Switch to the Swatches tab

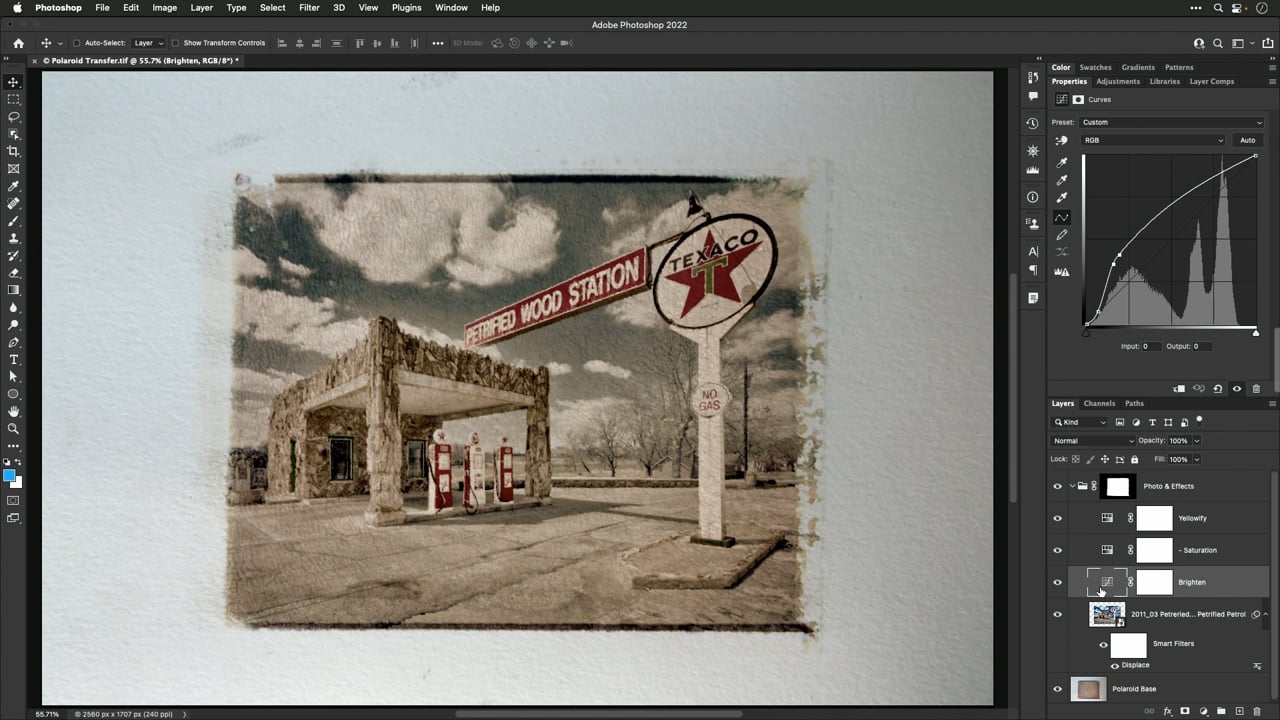[1095, 67]
